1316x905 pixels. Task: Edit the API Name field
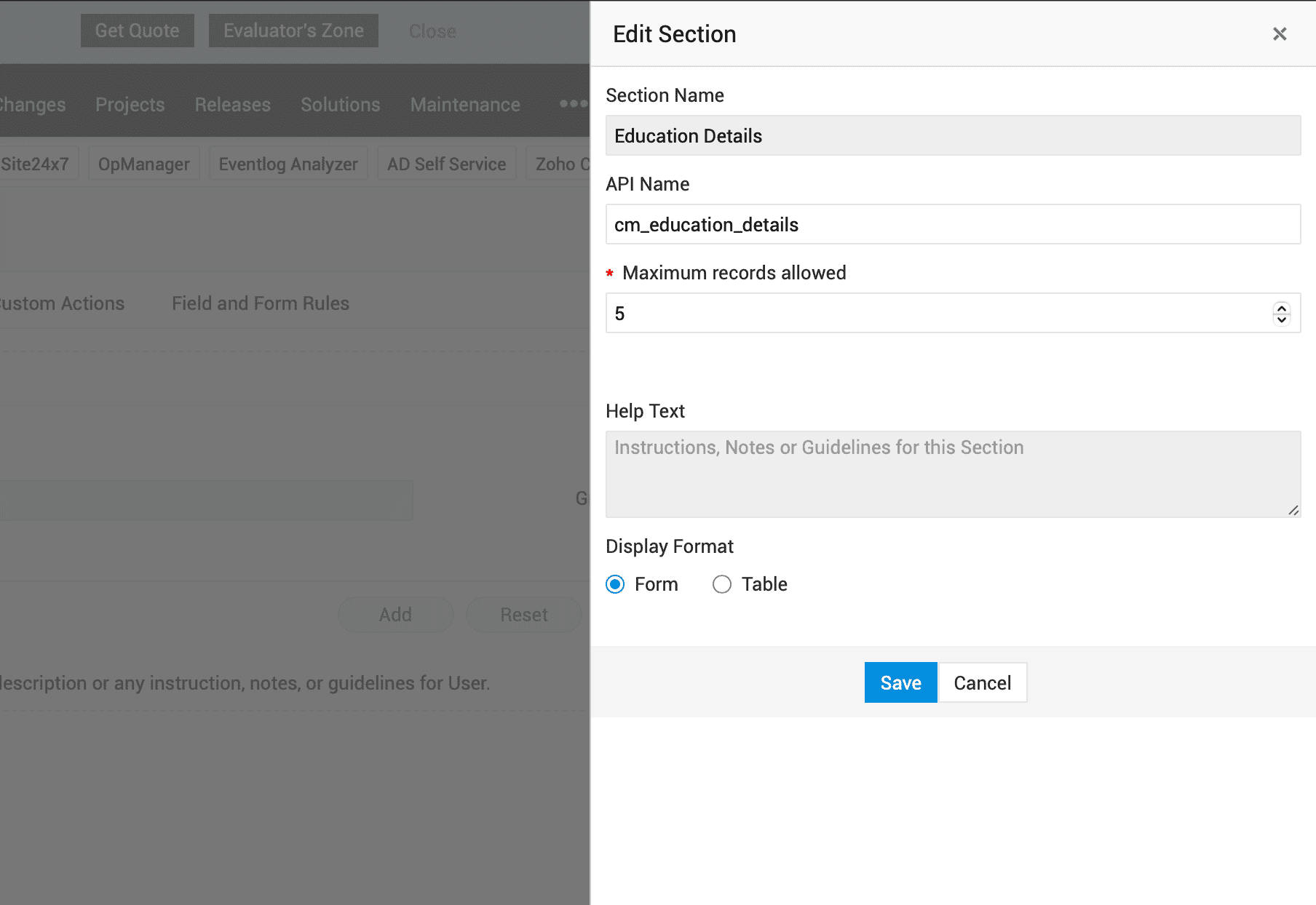click(x=952, y=225)
